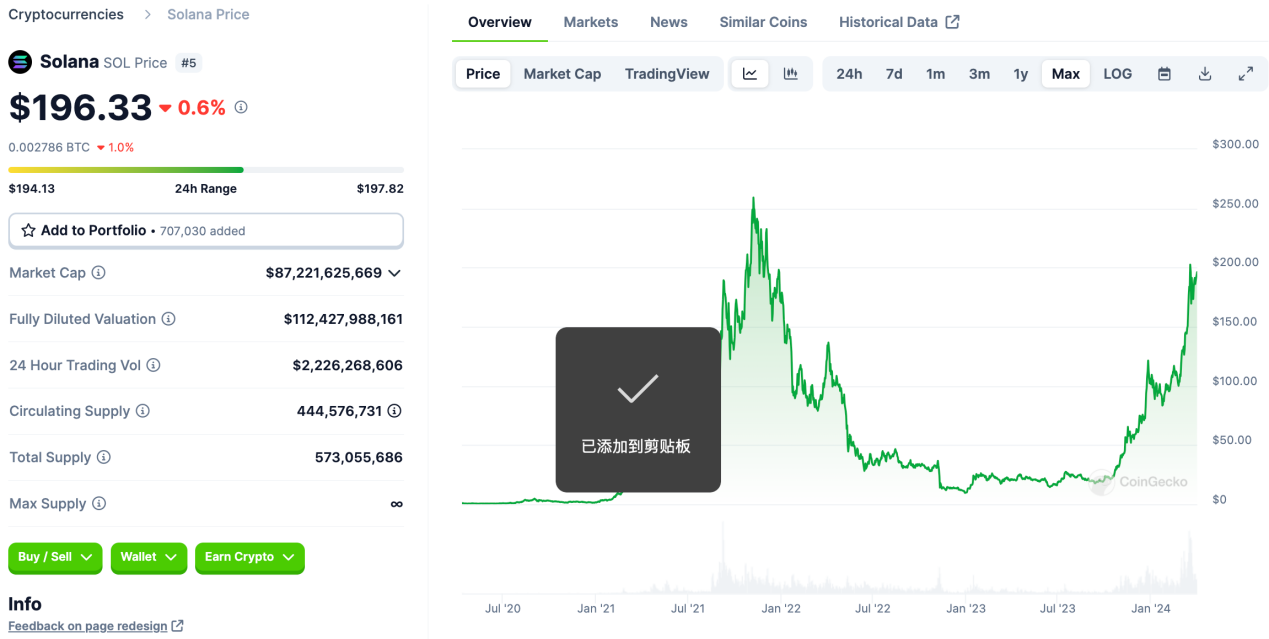1269x639 pixels.
Task: Open the calendar date picker icon
Action: click(x=1163, y=73)
